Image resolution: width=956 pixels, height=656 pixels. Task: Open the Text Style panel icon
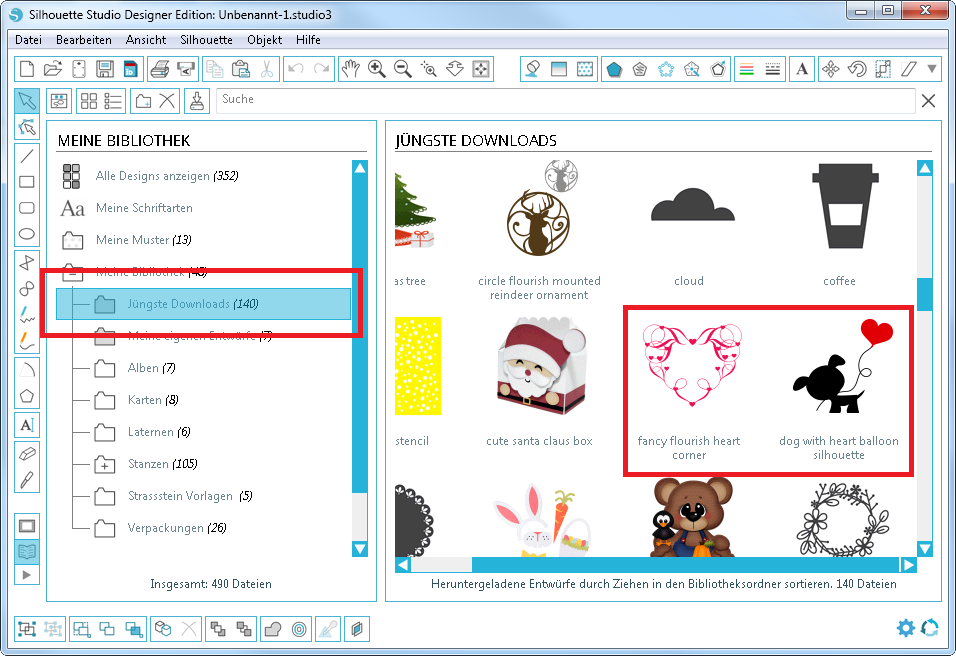[x=801, y=69]
